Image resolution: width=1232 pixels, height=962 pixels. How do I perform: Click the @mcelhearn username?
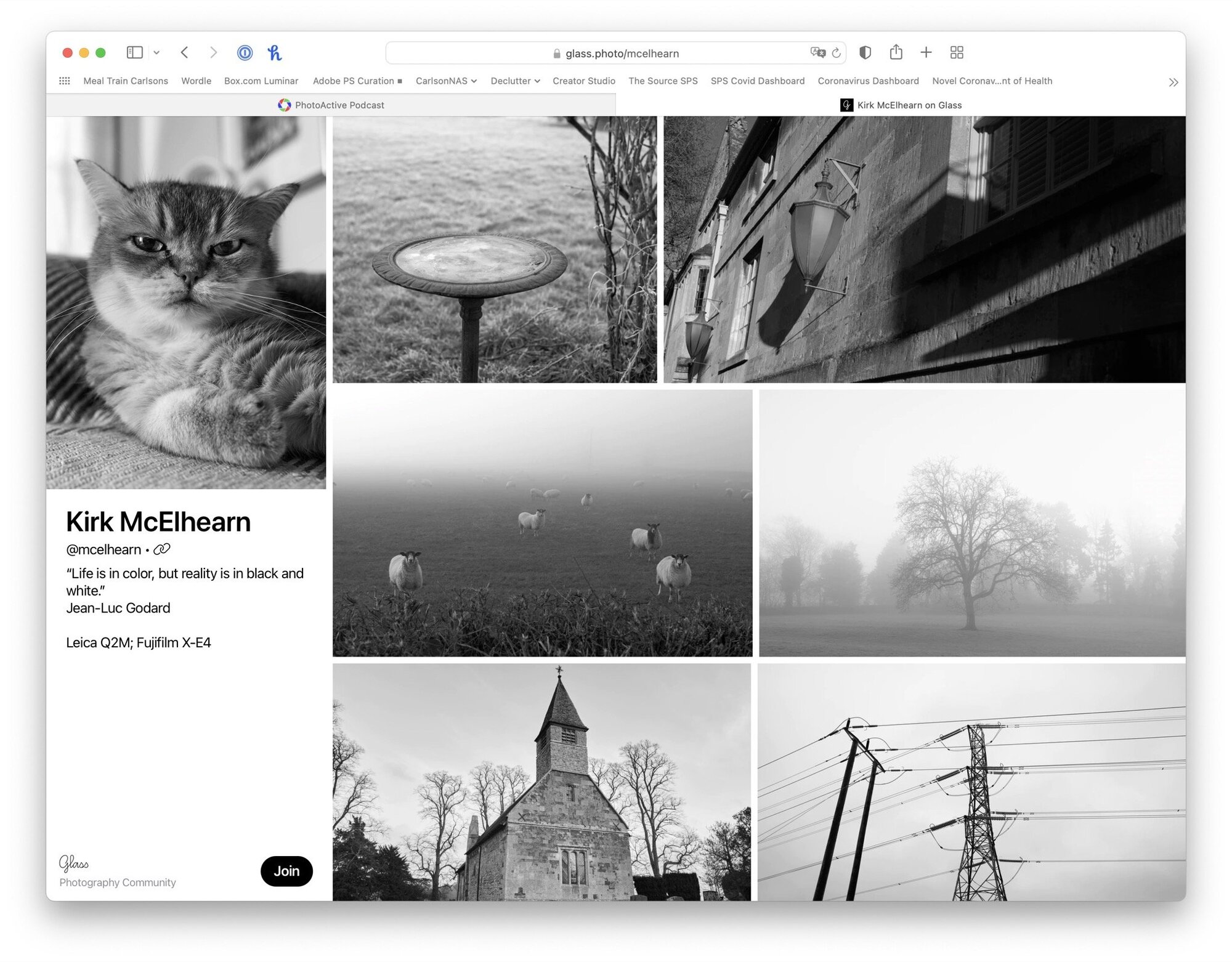pos(103,549)
